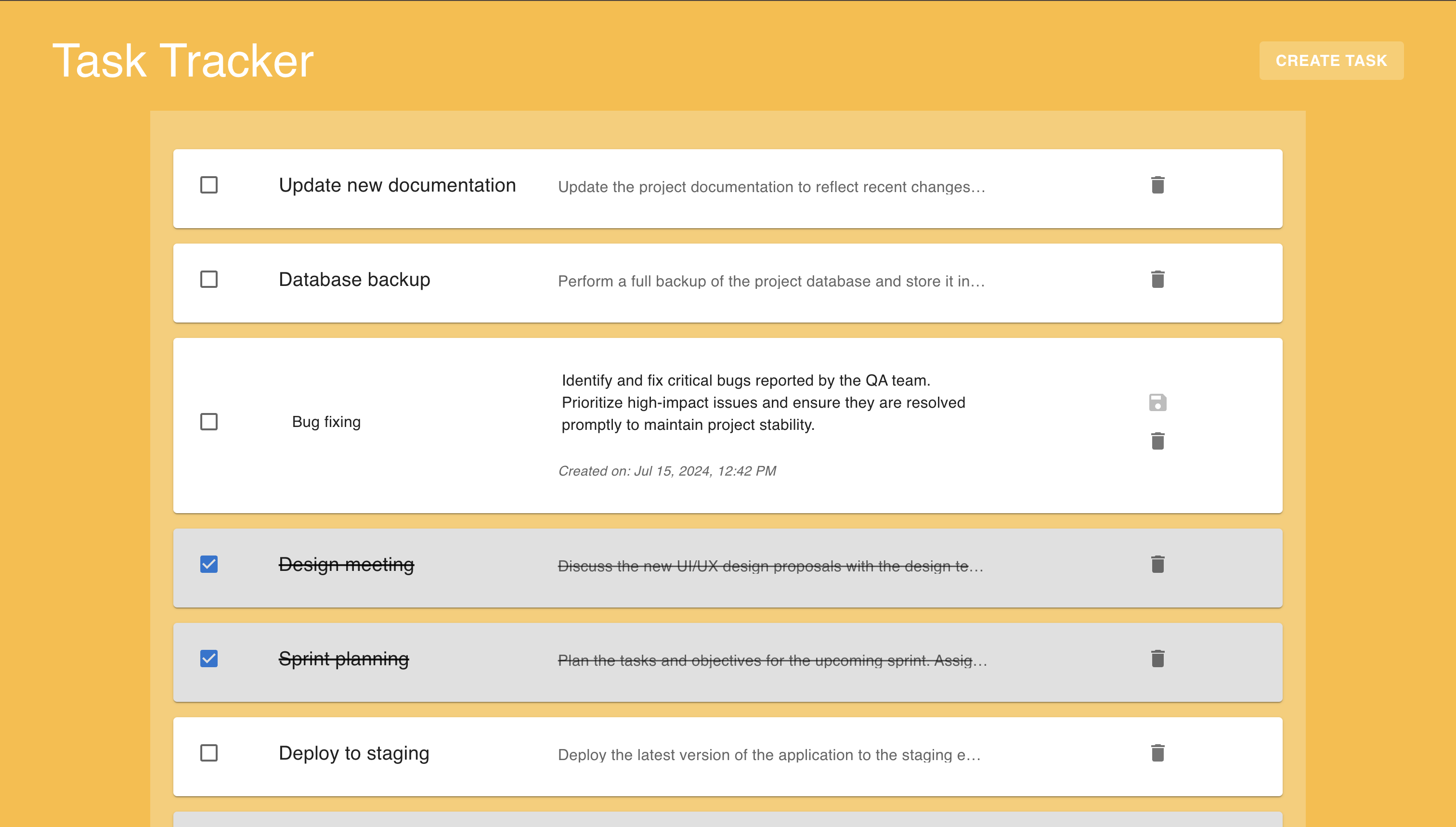
Task: Delete the Design meeting task
Action: click(x=1157, y=565)
